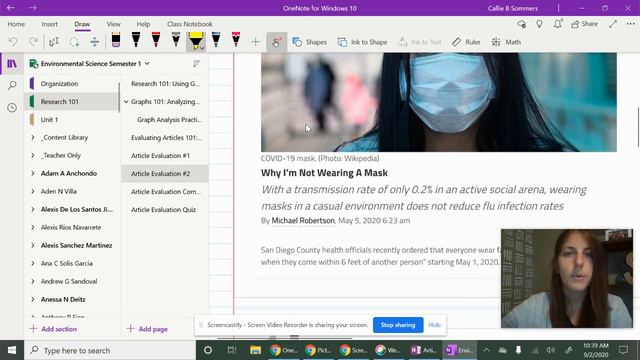Screen dimensions: 640x360
Task: Click Add page
Action: [147, 329]
